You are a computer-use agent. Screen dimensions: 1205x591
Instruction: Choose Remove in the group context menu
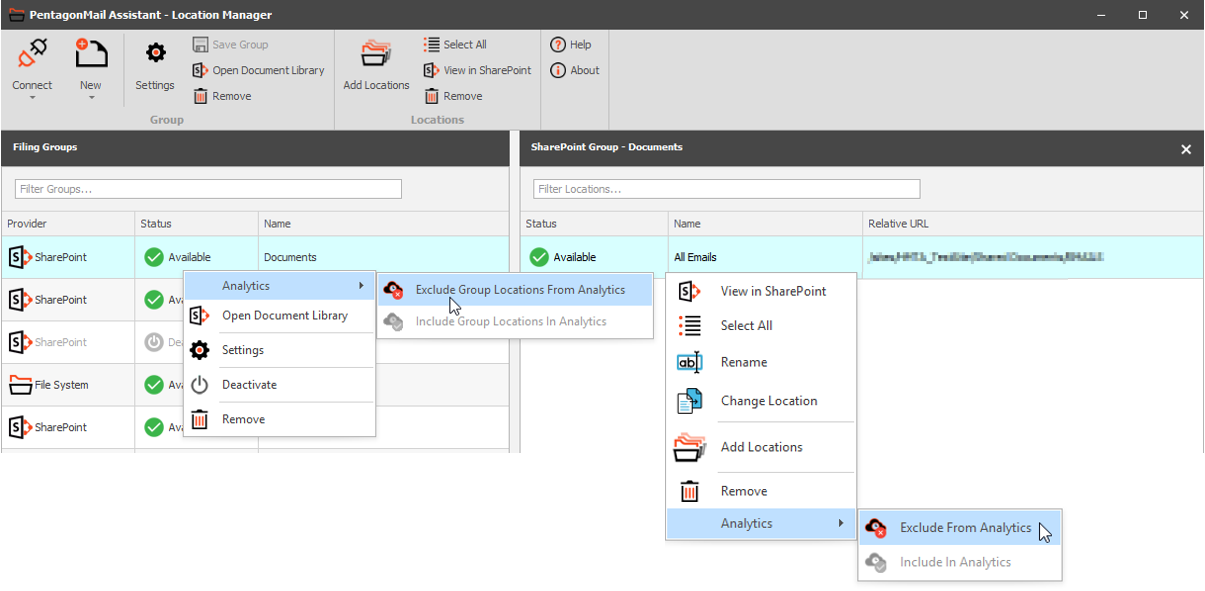click(279, 419)
